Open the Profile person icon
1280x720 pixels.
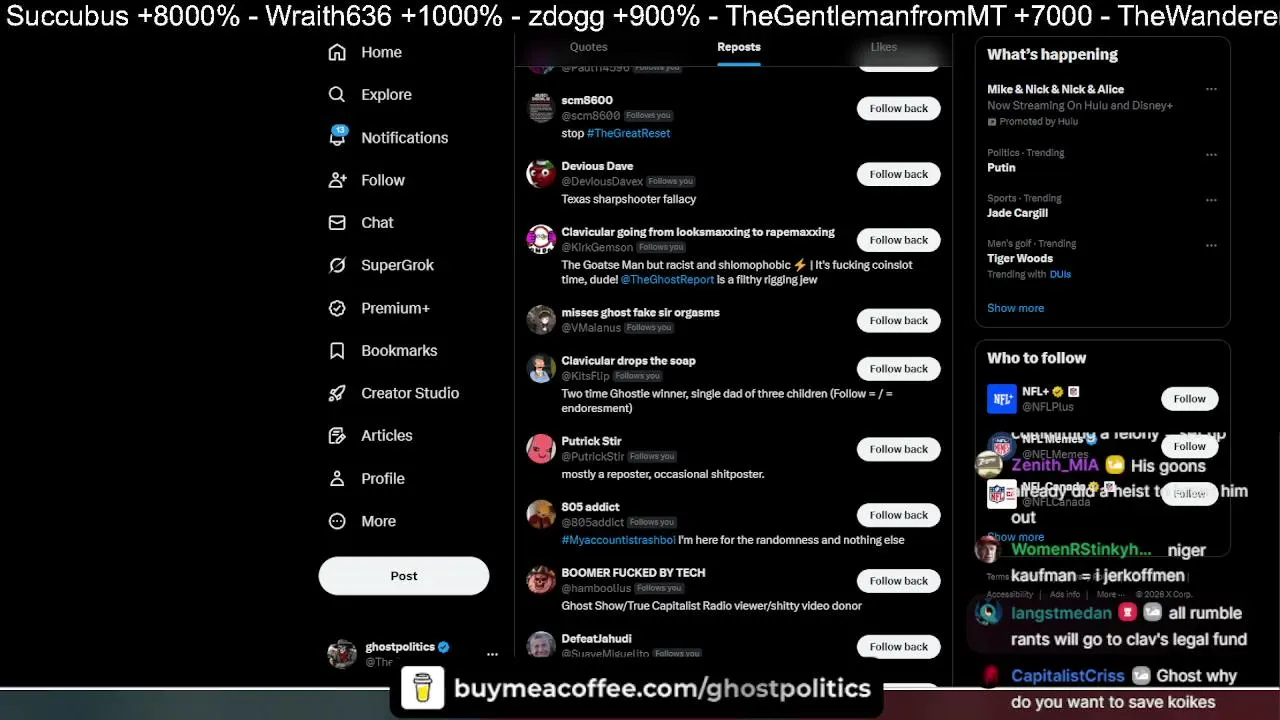(337, 478)
